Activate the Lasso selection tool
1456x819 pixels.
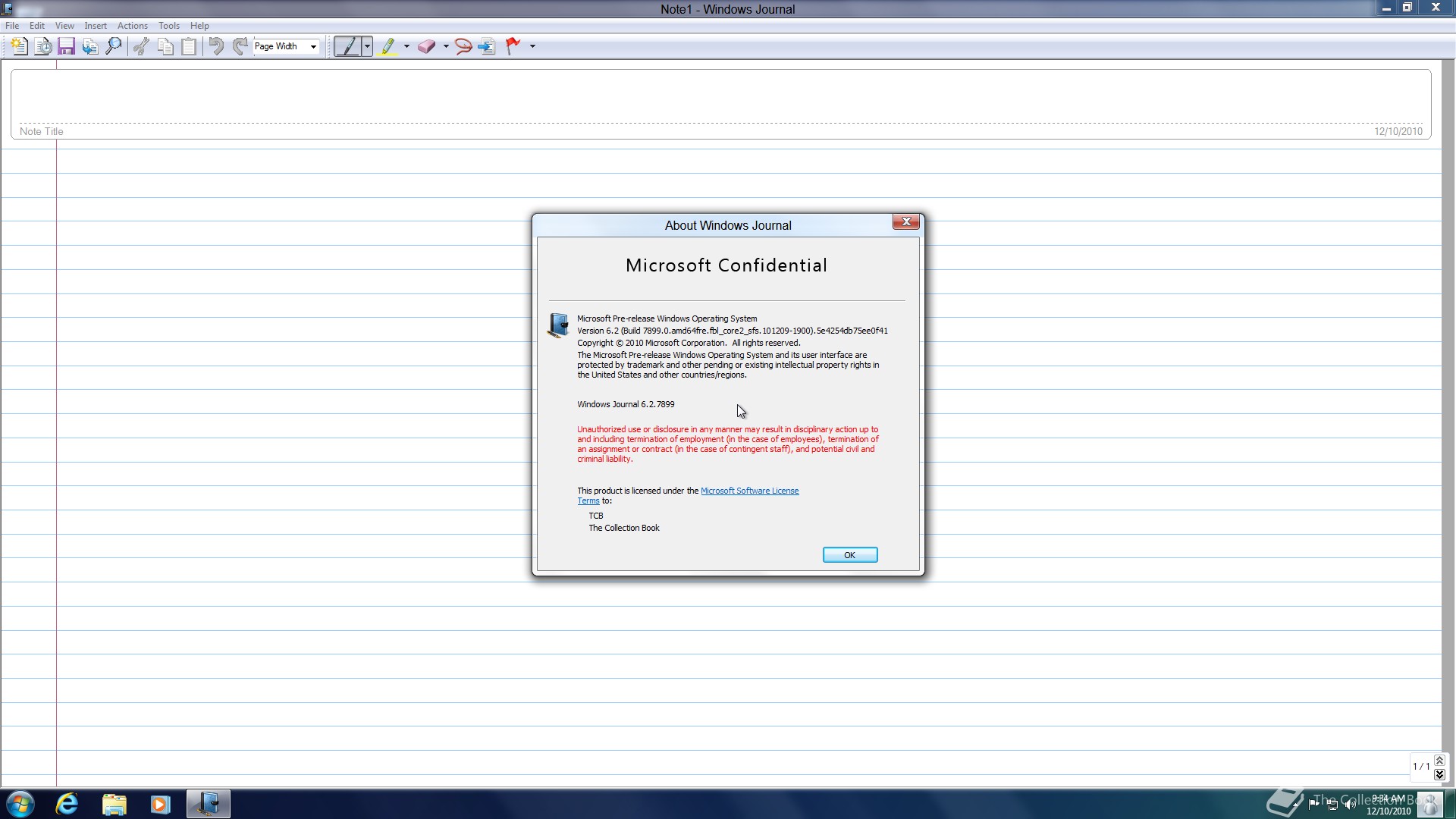[x=463, y=46]
